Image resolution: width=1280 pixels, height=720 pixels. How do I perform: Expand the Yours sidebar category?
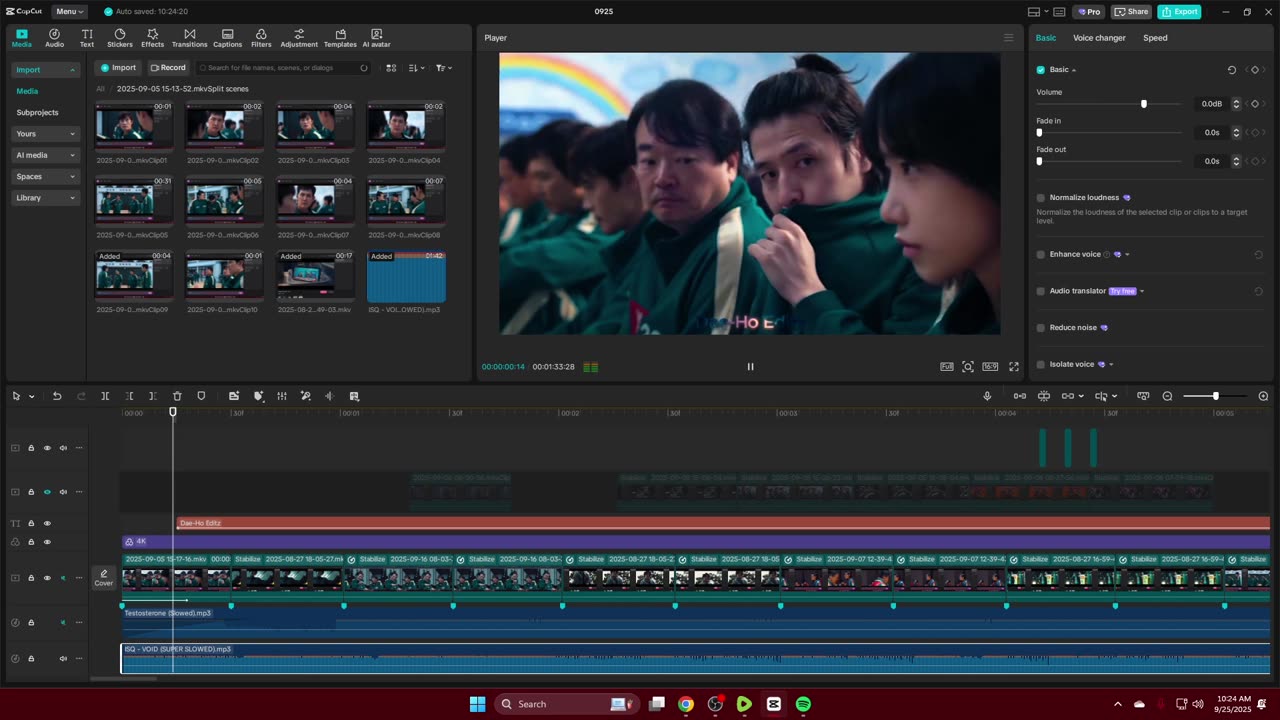[46, 134]
